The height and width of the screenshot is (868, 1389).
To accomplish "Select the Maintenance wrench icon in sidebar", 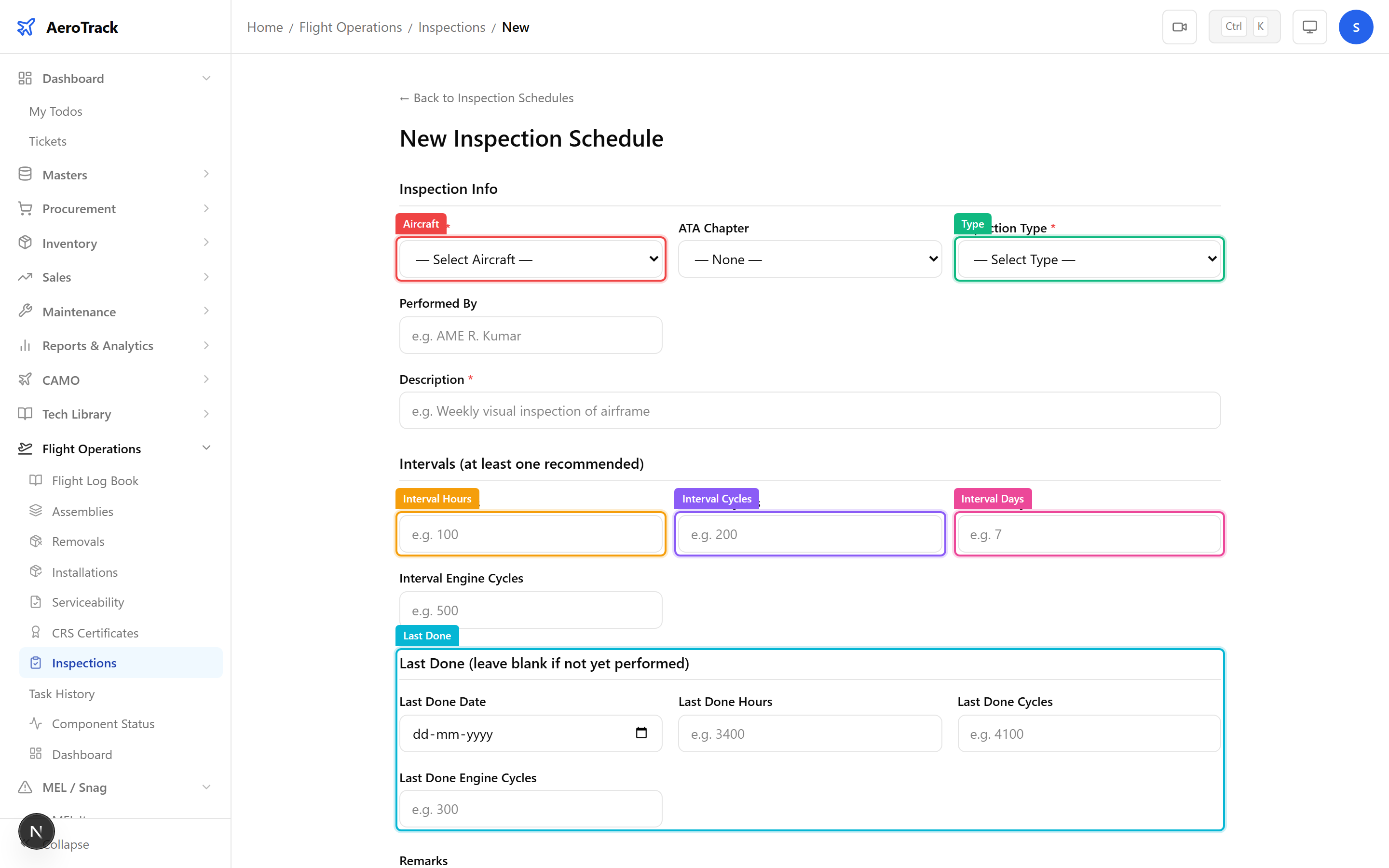I will click(25, 311).
